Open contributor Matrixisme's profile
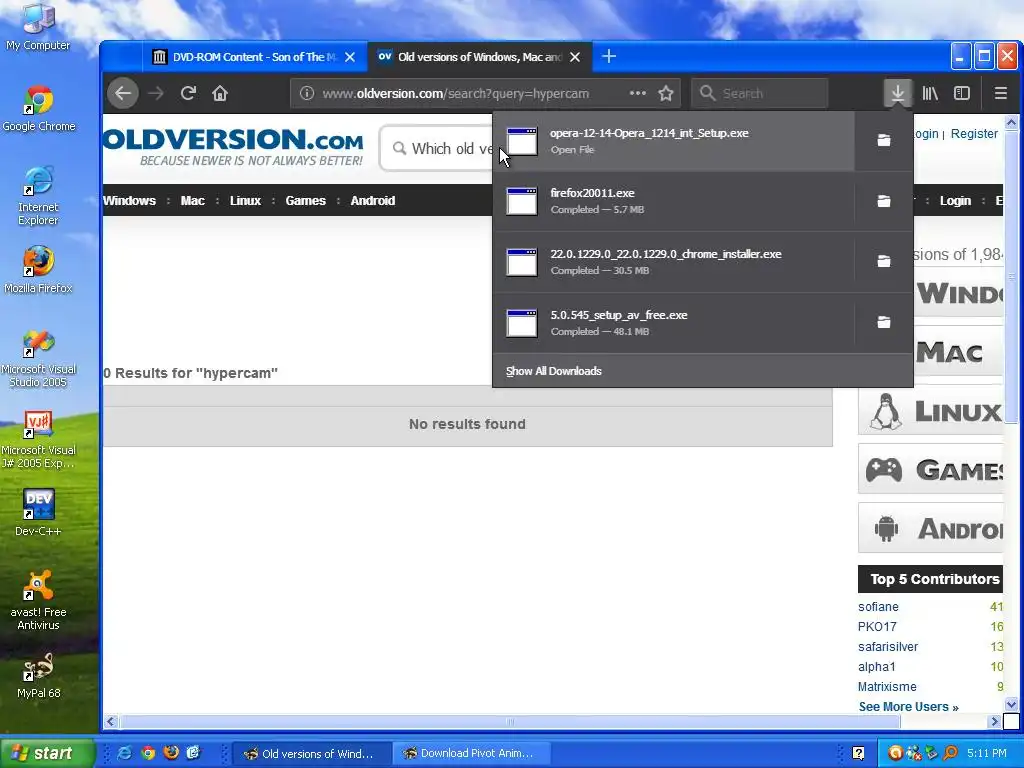Image resolution: width=1024 pixels, height=768 pixels. [x=887, y=687]
